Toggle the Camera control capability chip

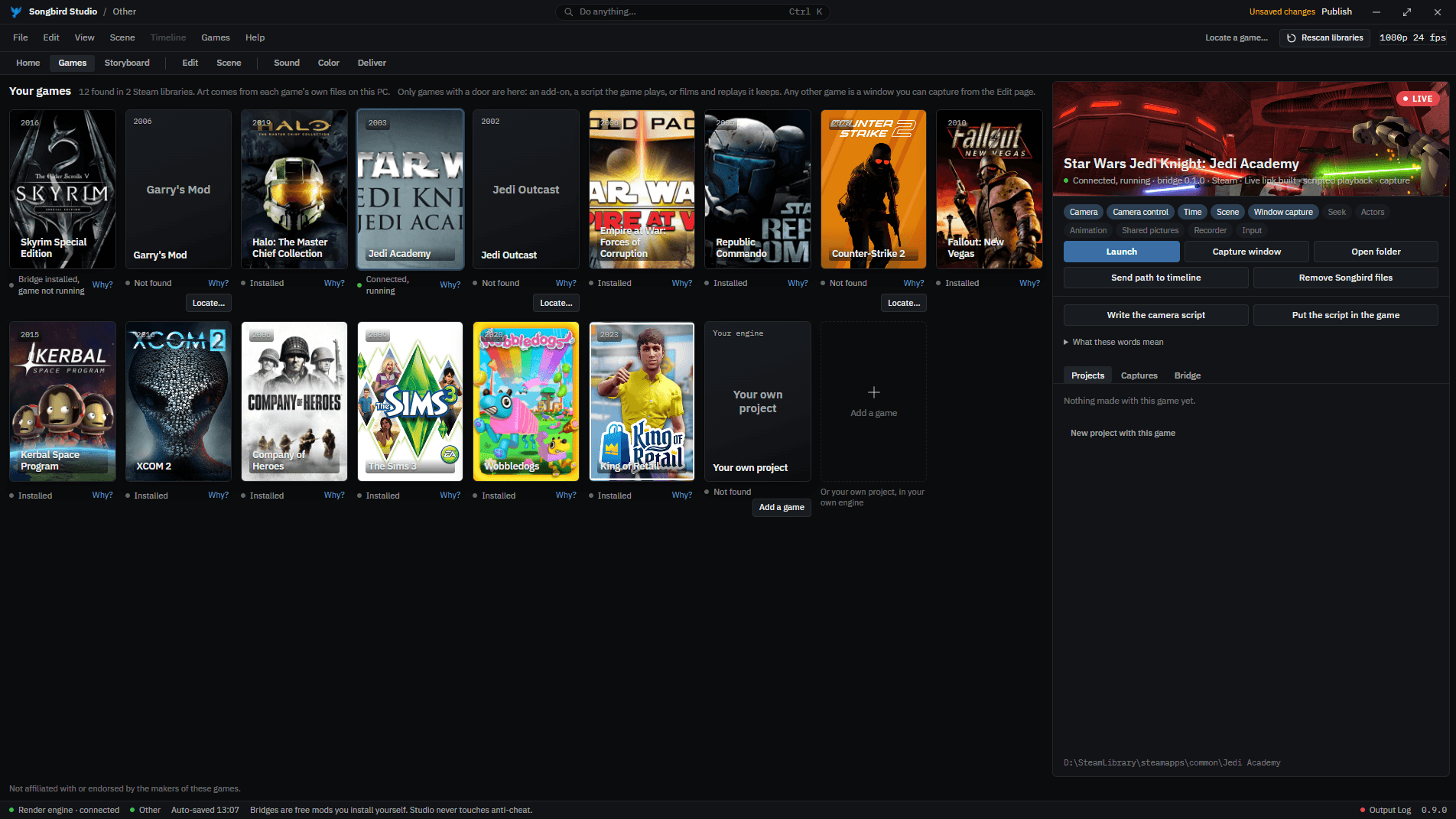[x=1140, y=212]
